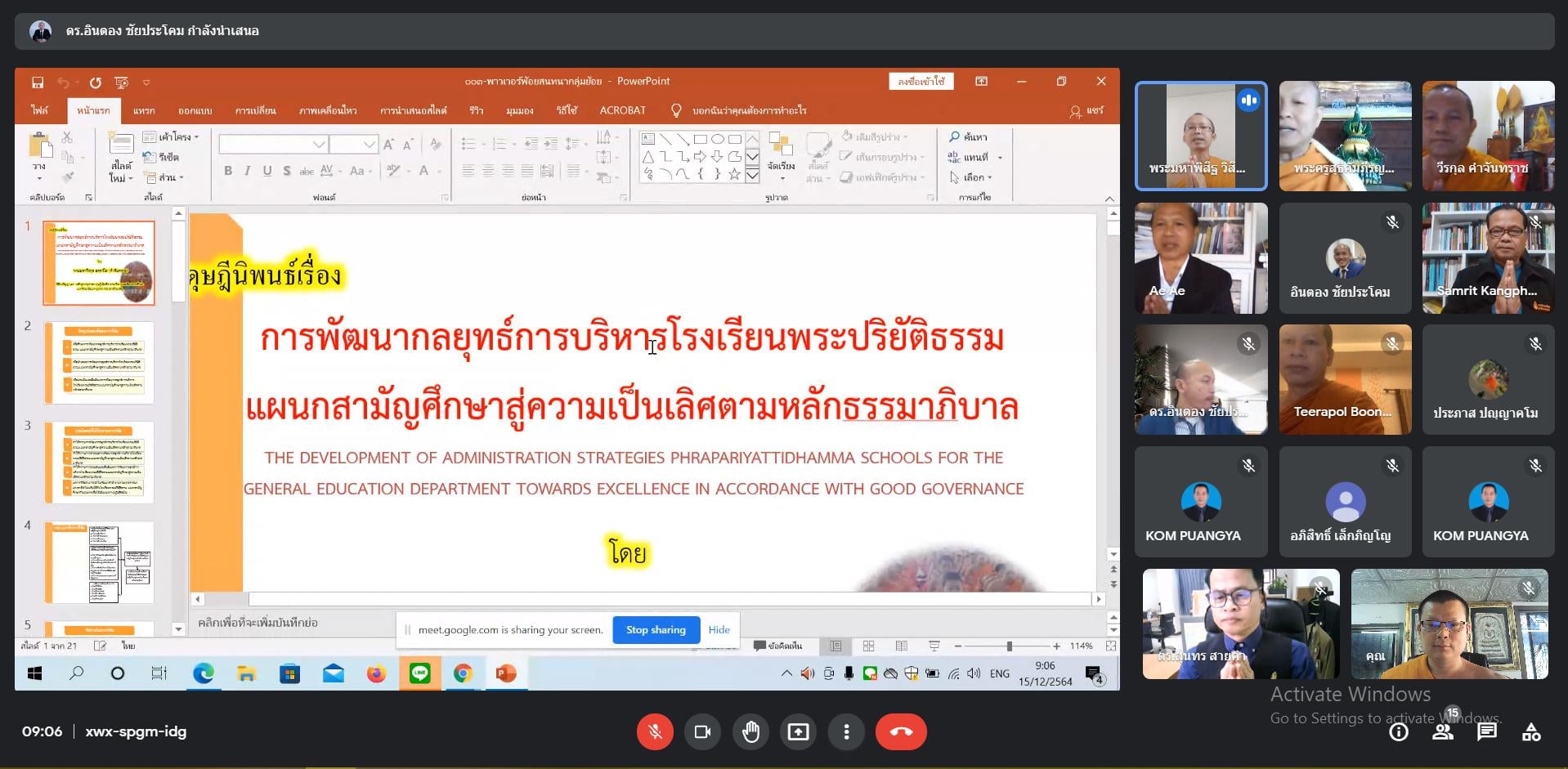The width and height of the screenshot is (1568, 769).
Task: Click the Redo icon in quick access toolbar
Action: coord(96,83)
